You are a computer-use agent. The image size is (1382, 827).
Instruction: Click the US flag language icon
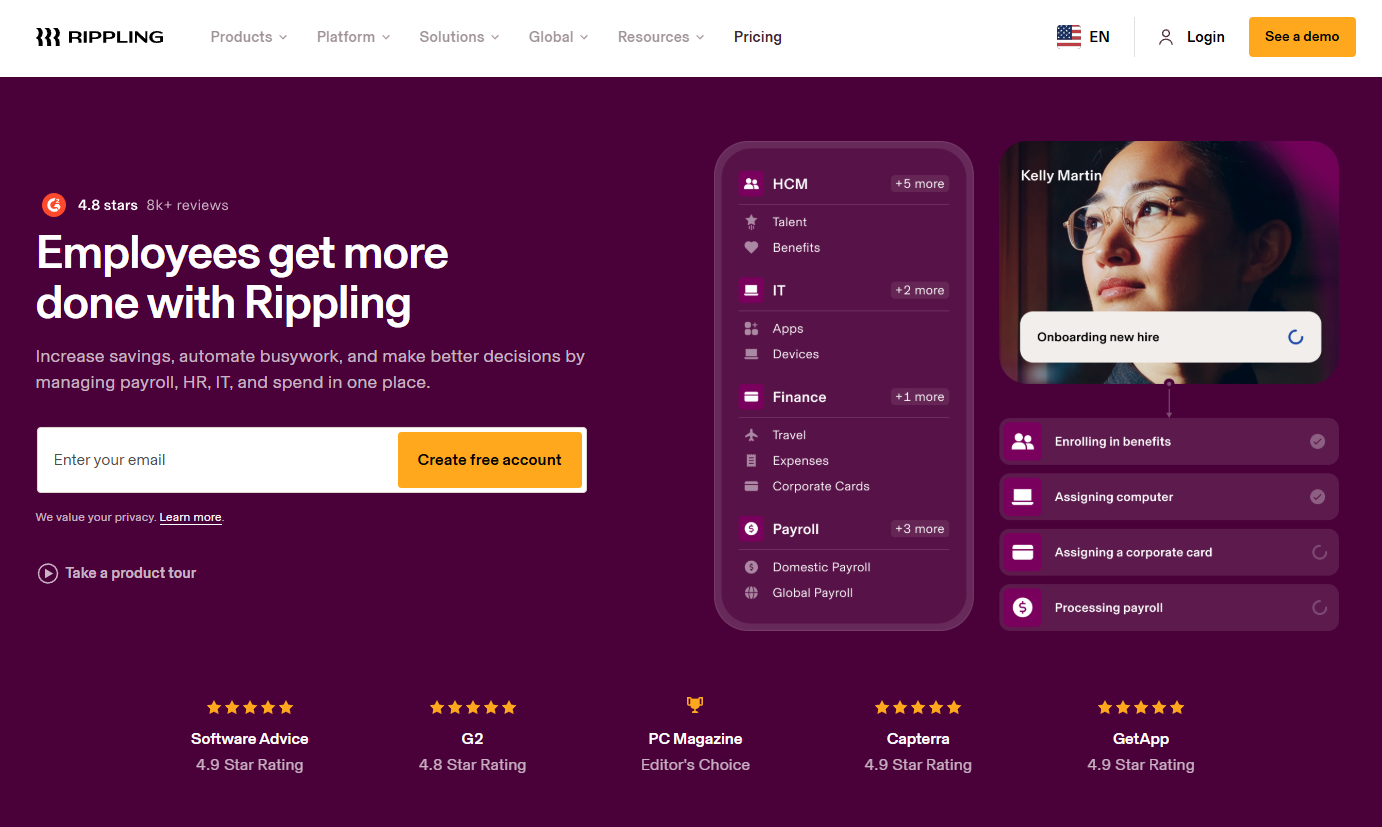[x=1068, y=35]
